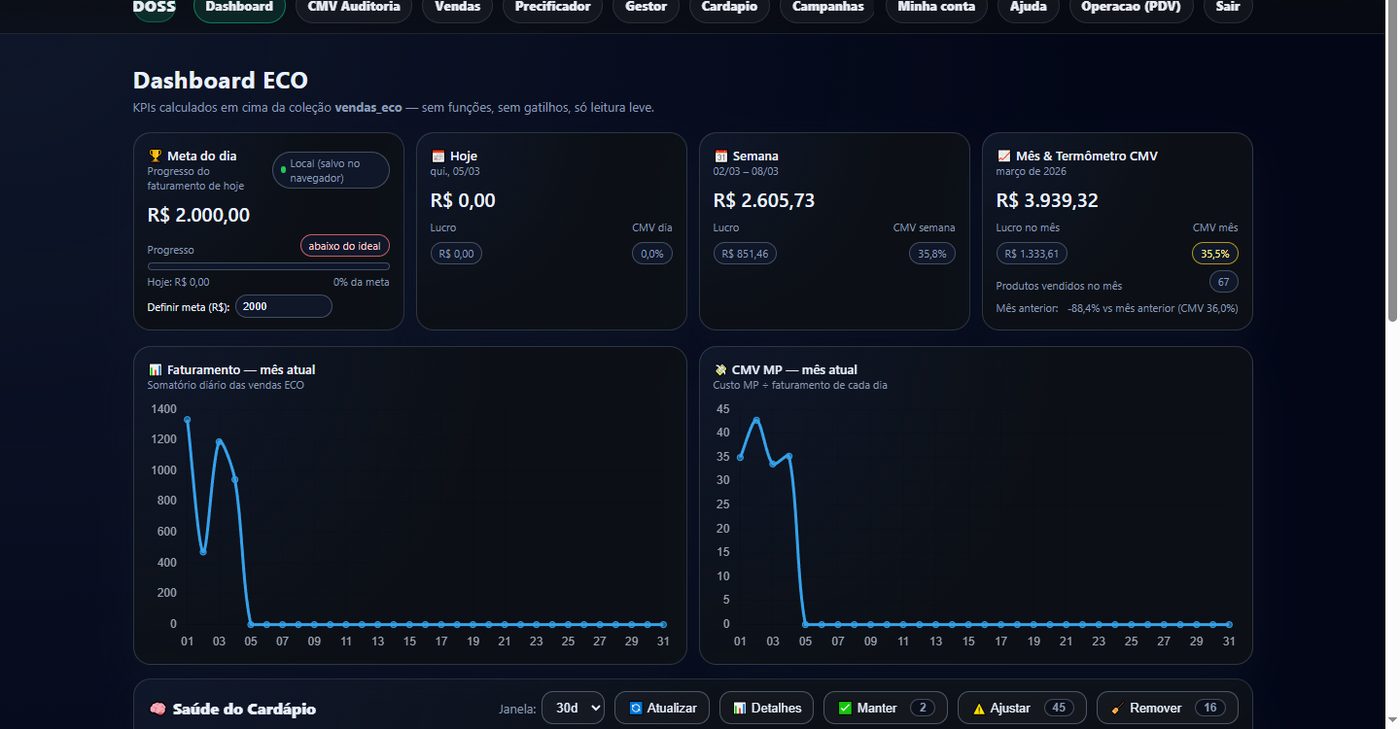The width and height of the screenshot is (1400, 729).
Task: Open the Precificador tab
Action: coord(552,5)
